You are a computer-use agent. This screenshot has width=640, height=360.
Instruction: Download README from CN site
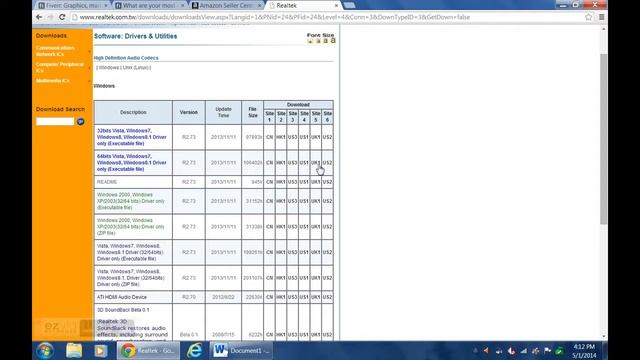click(269, 182)
